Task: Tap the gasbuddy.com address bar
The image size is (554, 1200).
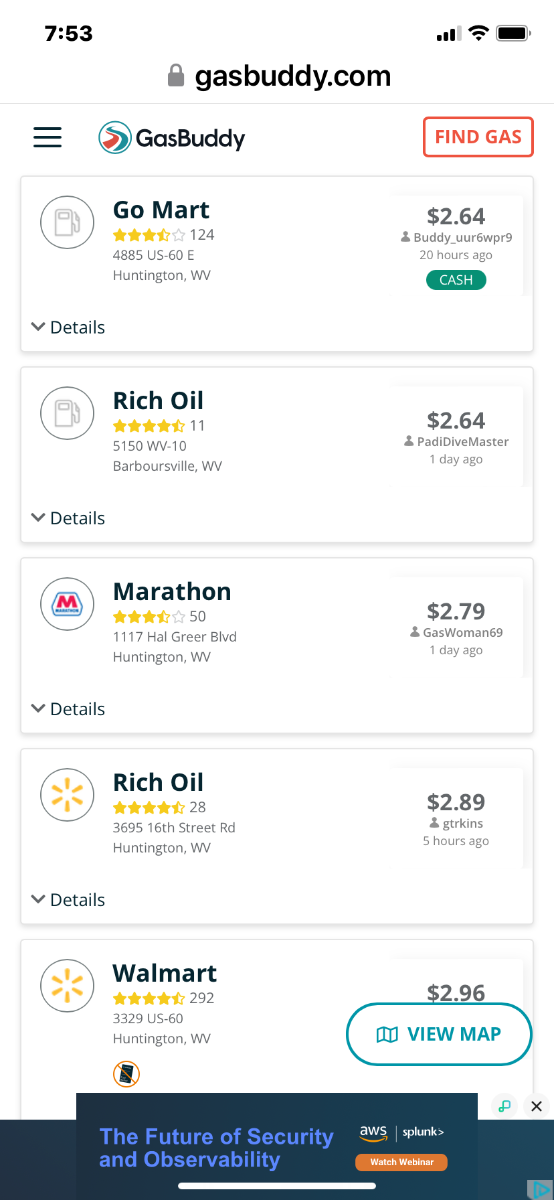Action: 278,76
